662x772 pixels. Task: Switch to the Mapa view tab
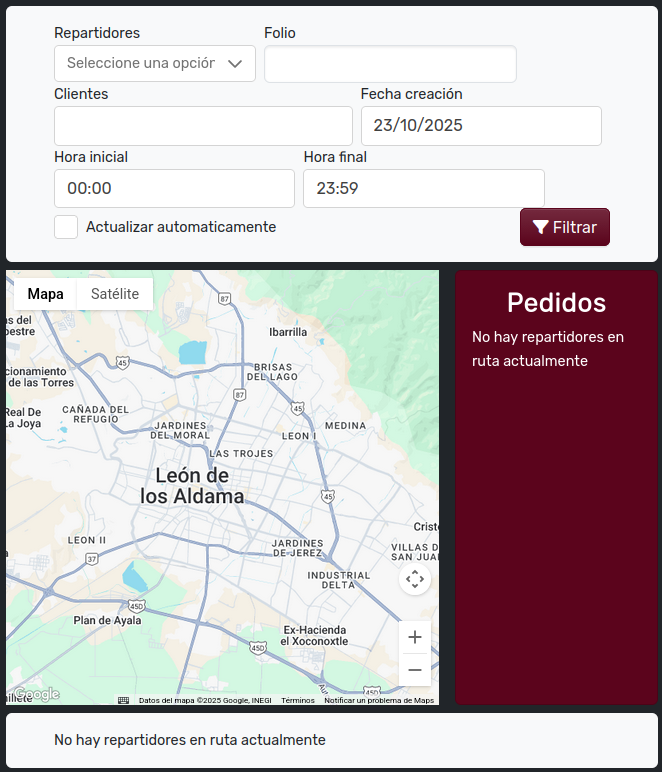[x=46, y=294]
